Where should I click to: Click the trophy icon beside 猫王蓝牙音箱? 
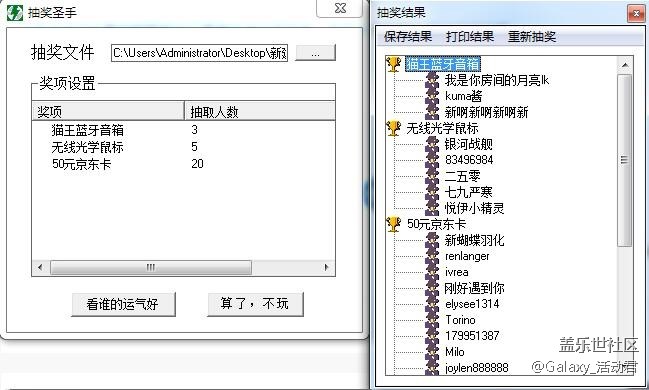click(394, 64)
